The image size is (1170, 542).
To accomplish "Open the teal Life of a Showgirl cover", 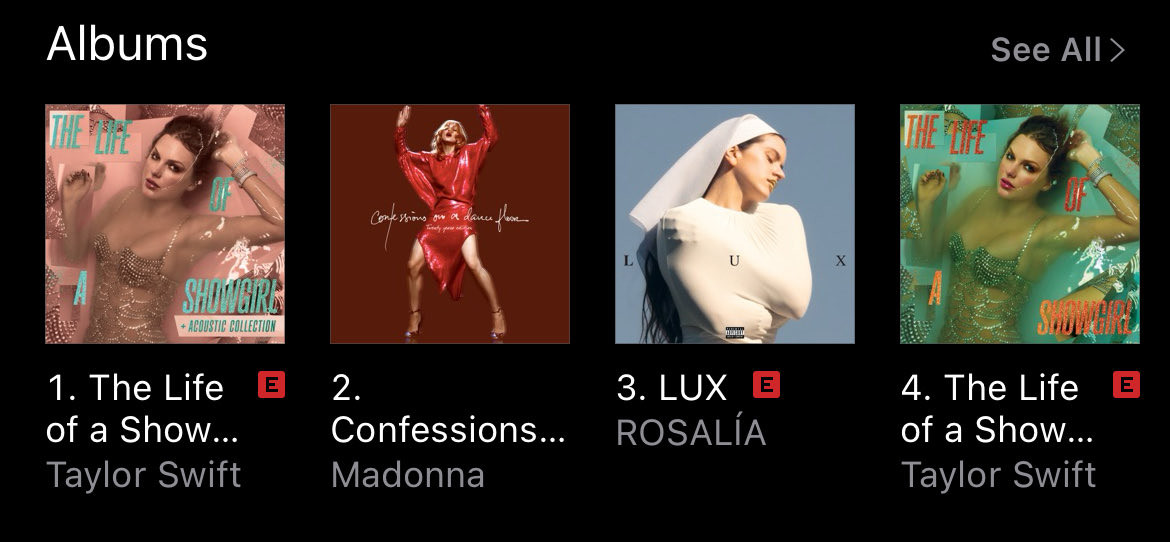I will coord(1020,224).
